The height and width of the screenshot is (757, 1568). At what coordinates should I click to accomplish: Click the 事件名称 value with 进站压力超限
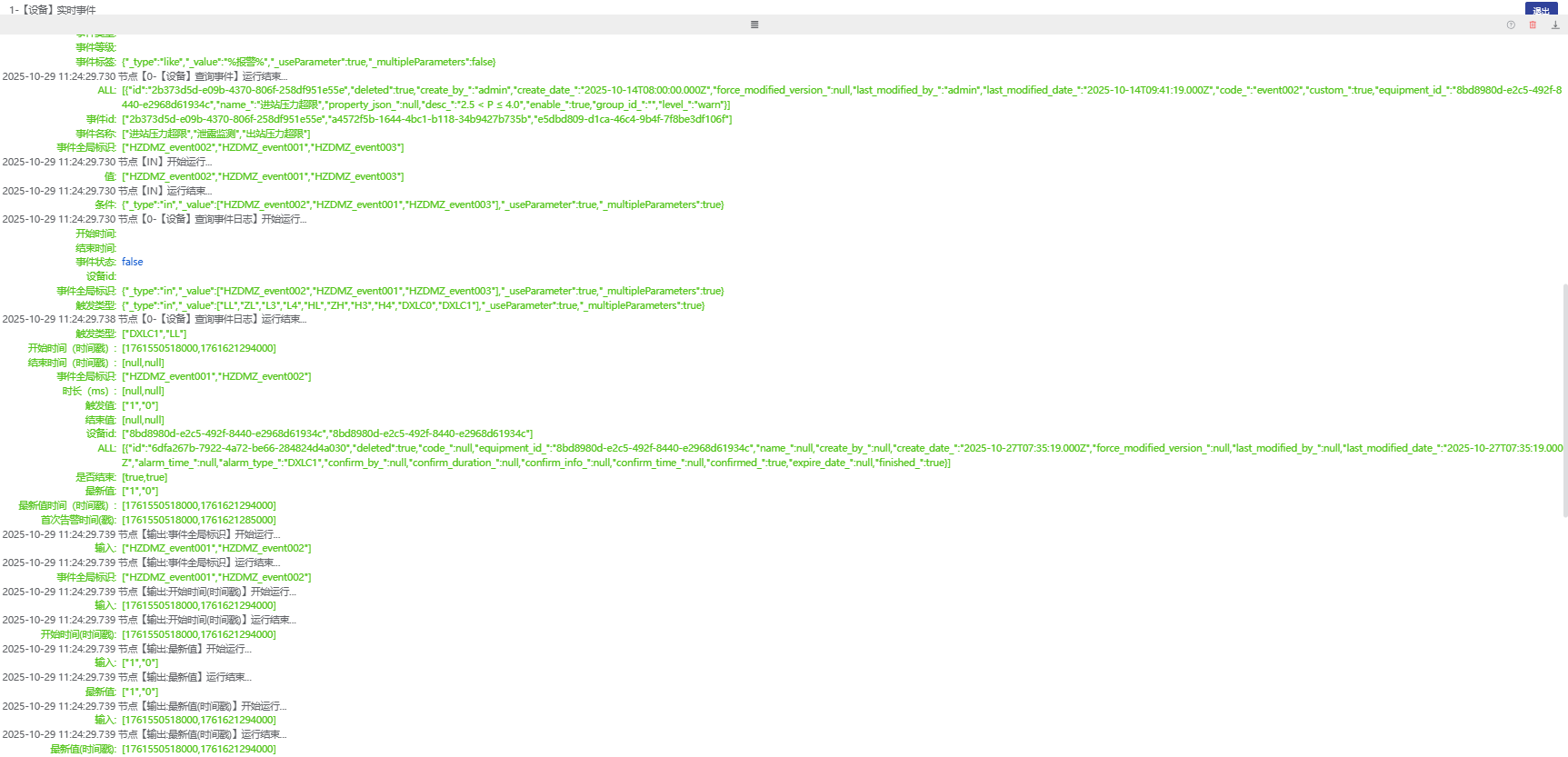point(216,134)
